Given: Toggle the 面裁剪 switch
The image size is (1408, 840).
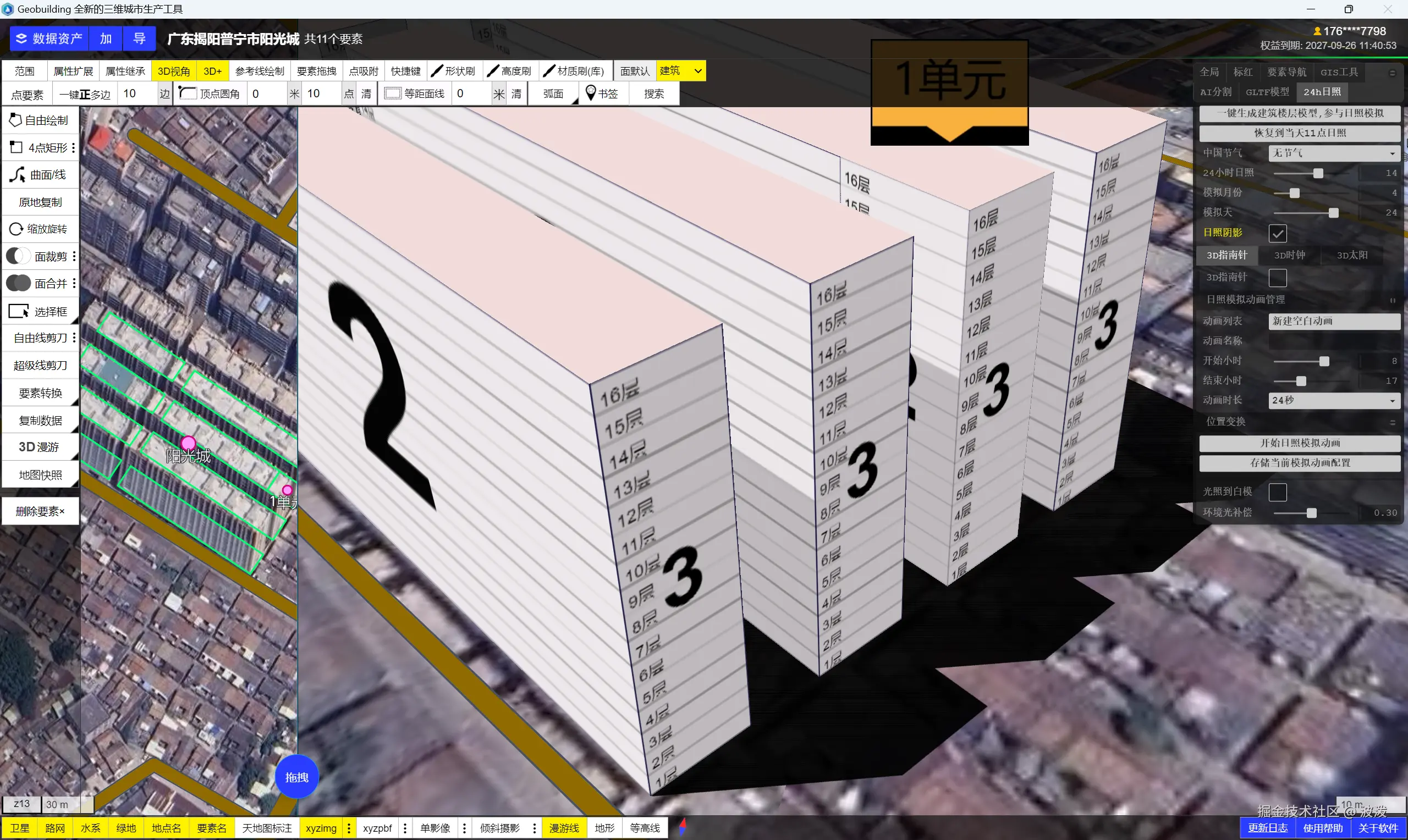Looking at the screenshot, I should (x=18, y=256).
